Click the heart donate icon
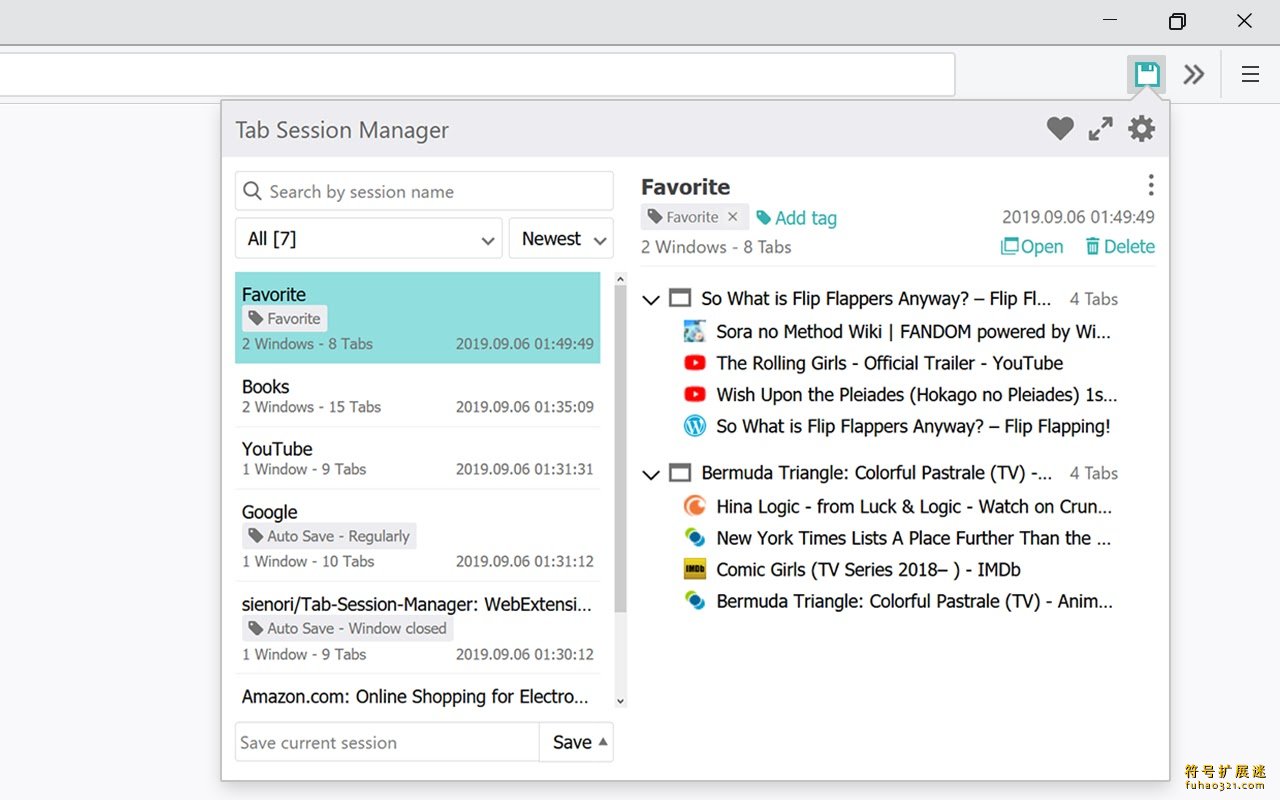The image size is (1280, 800). [x=1060, y=128]
